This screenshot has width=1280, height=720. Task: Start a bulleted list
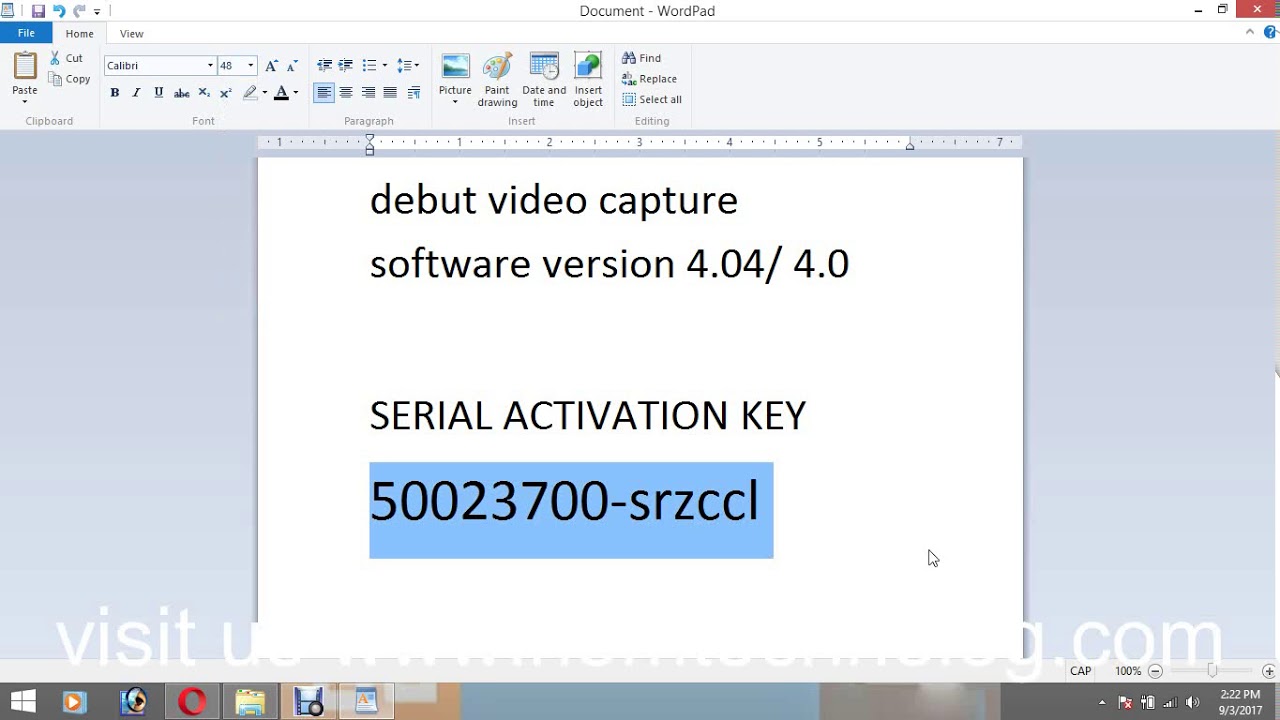369,65
